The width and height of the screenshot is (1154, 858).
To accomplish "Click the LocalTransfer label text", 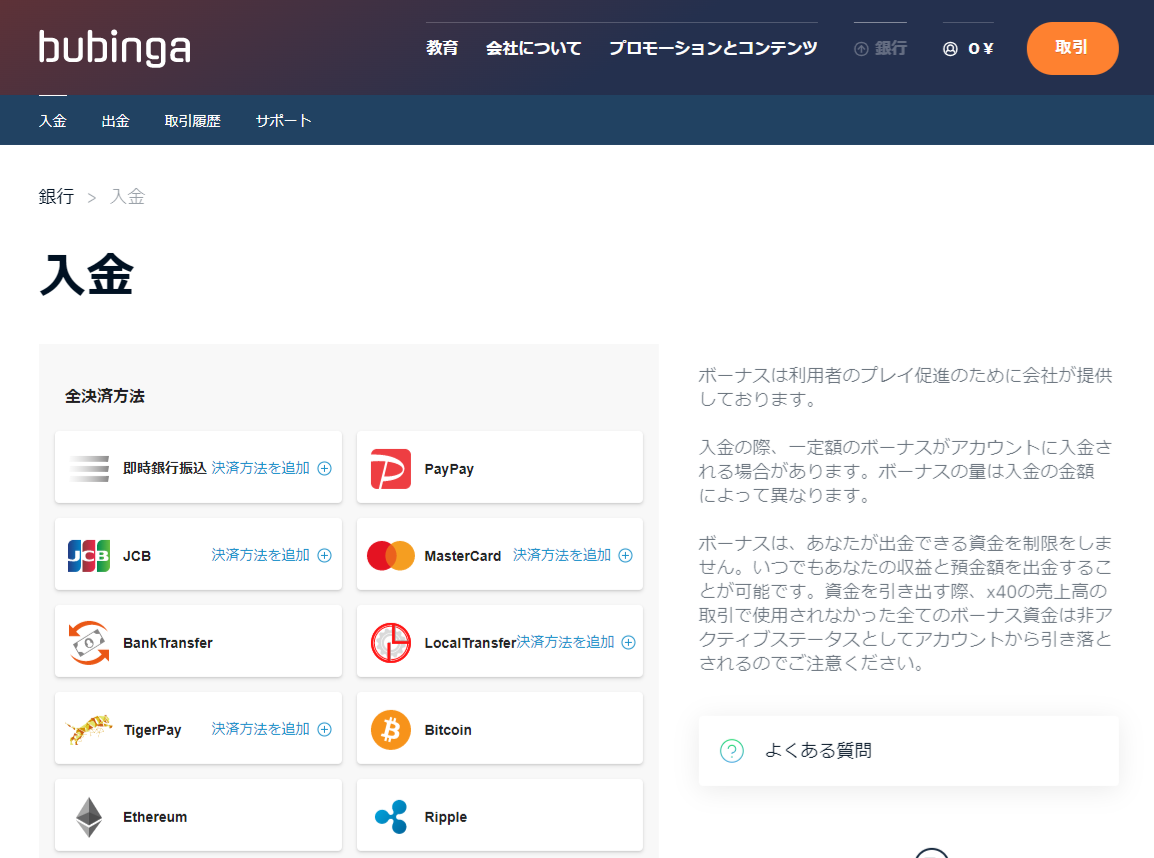I will click(x=470, y=642).
